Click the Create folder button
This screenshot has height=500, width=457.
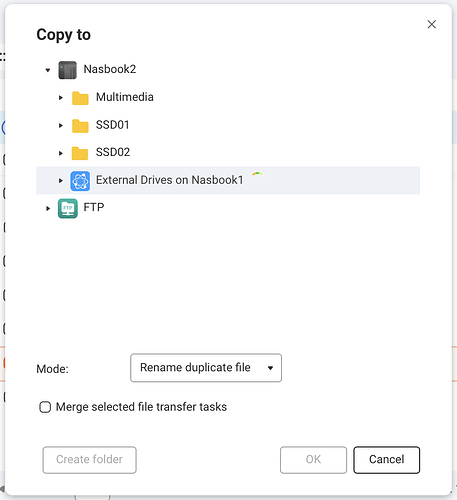[x=89, y=460]
